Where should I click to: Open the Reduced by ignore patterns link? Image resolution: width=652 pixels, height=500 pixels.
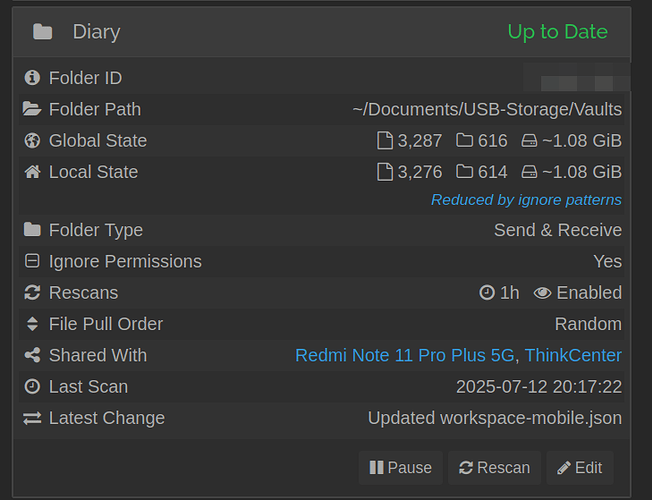(x=526, y=200)
